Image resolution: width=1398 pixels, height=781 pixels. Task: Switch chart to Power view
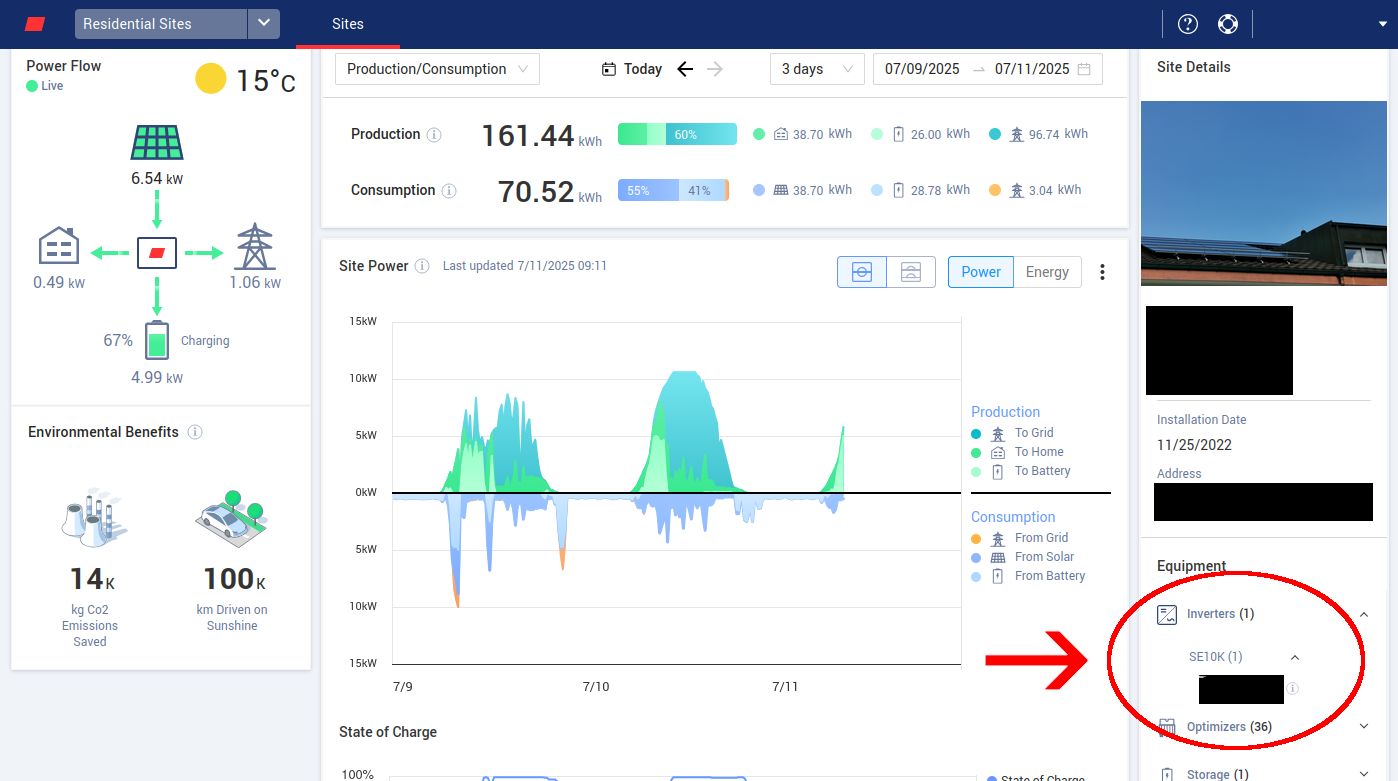coord(980,272)
